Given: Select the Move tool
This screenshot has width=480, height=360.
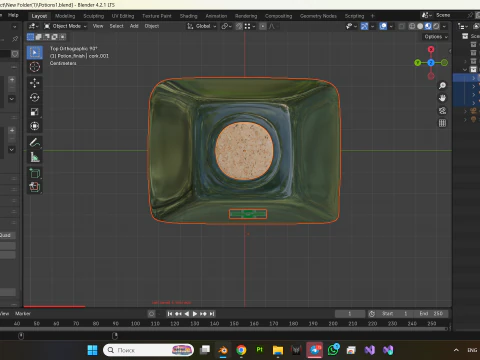Looking at the screenshot, I should tap(35, 83).
